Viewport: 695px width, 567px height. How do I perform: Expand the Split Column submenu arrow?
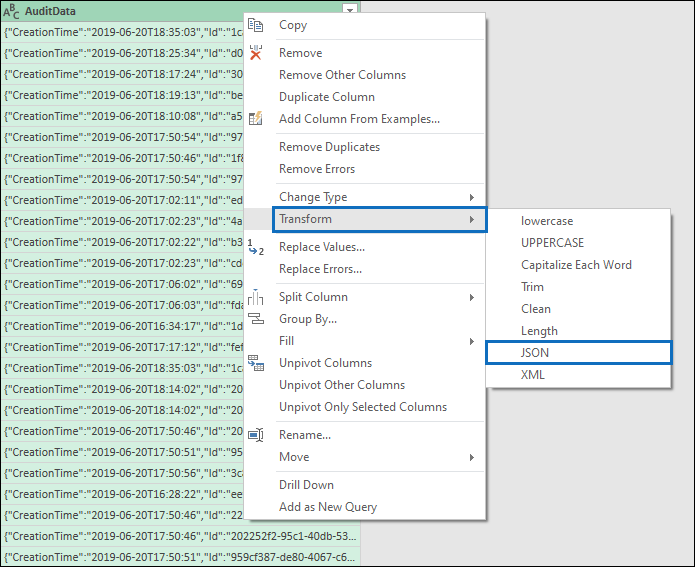click(x=472, y=297)
